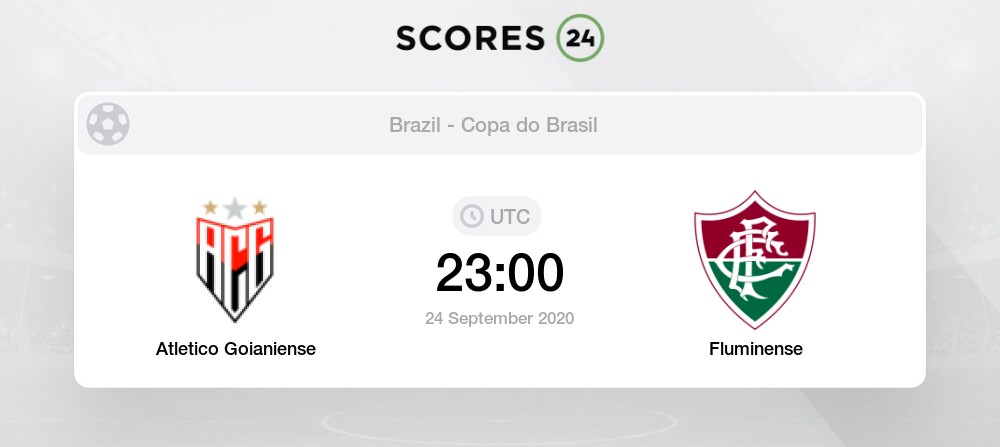
Task: Open the Atletico Goianiense team name
Action: 236,349
